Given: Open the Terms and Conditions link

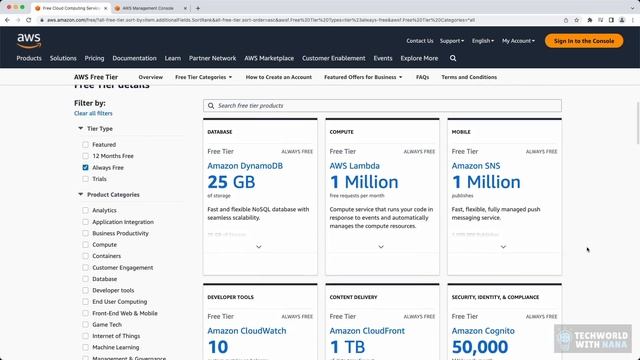Looking at the screenshot, I should (x=469, y=77).
